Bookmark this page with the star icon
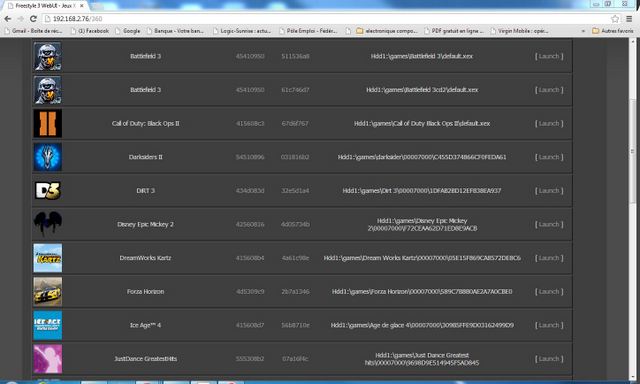This screenshot has height=384, width=640. point(615,19)
